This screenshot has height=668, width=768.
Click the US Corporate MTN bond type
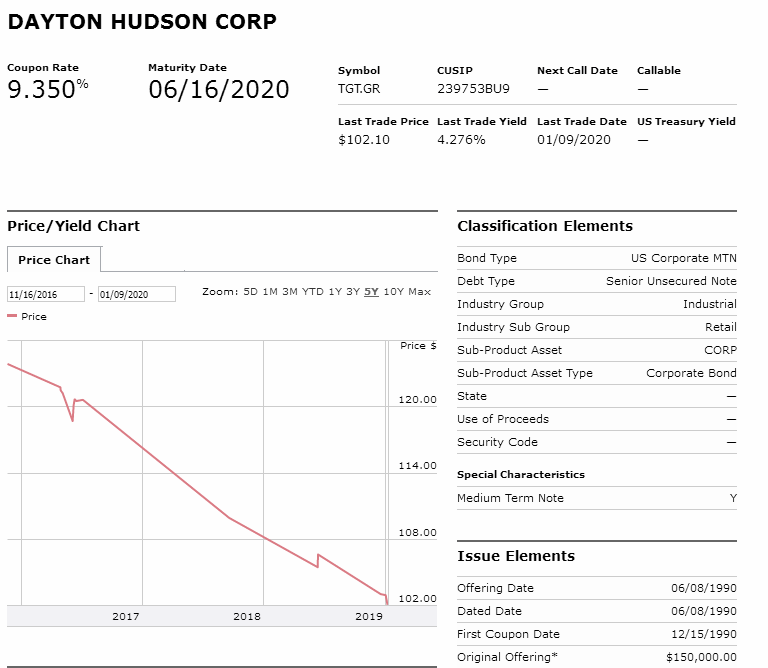[684, 258]
